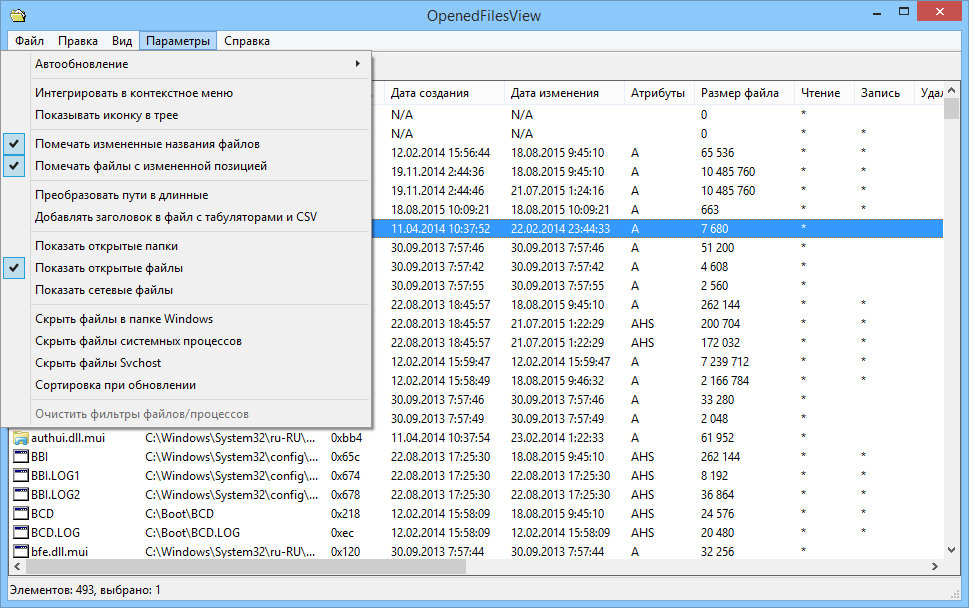Screen dimensions: 969x608
Task: Open the Файл menu
Action: (x=29, y=41)
